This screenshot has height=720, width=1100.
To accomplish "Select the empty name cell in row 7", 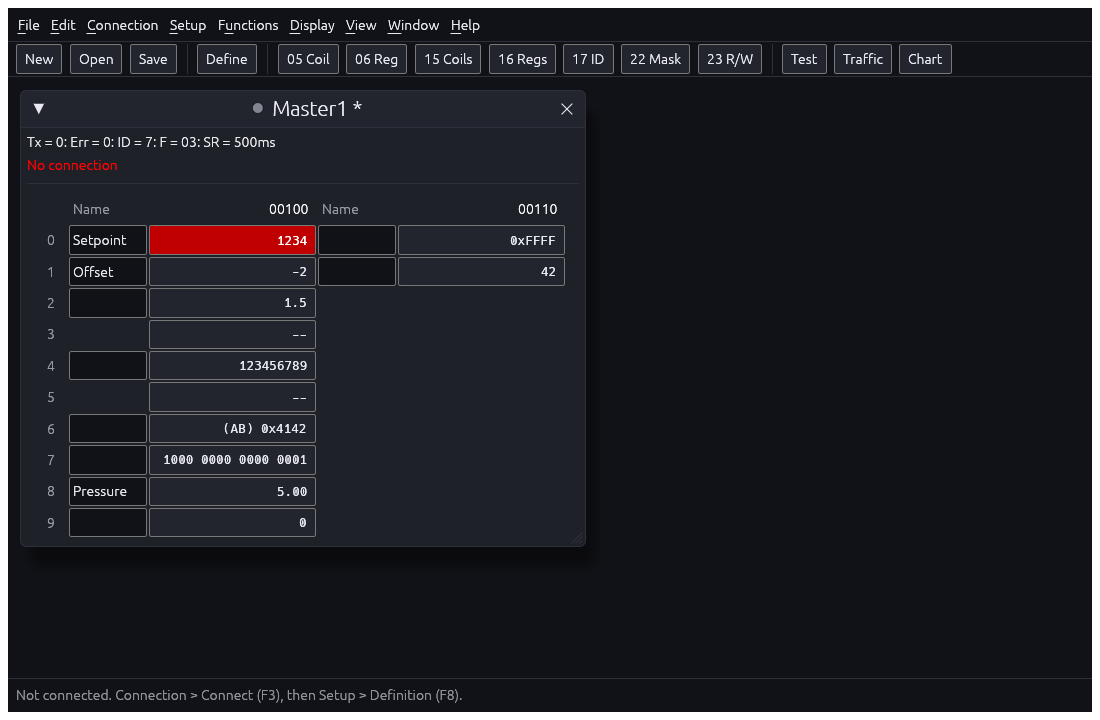I will pos(108,460).
